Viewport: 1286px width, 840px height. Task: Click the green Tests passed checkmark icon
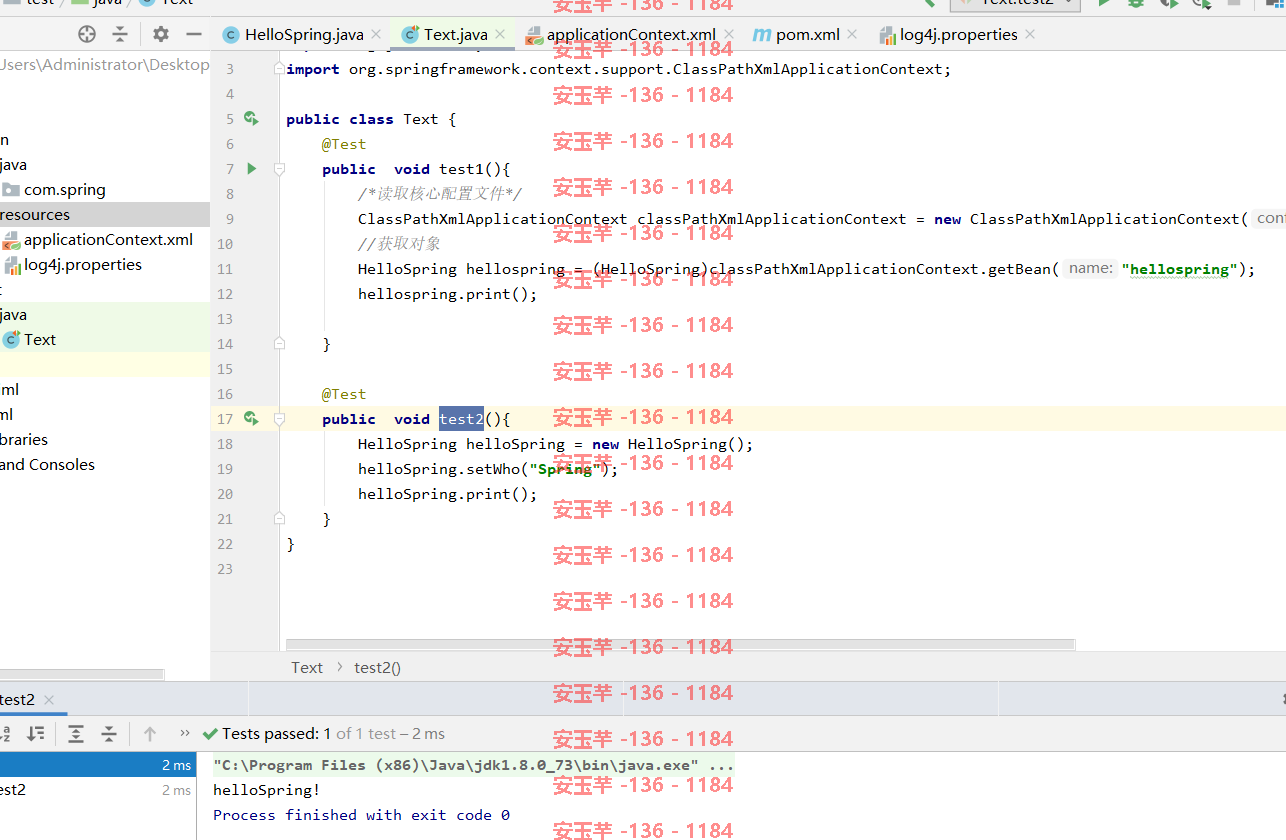click(x=210, y=734)
